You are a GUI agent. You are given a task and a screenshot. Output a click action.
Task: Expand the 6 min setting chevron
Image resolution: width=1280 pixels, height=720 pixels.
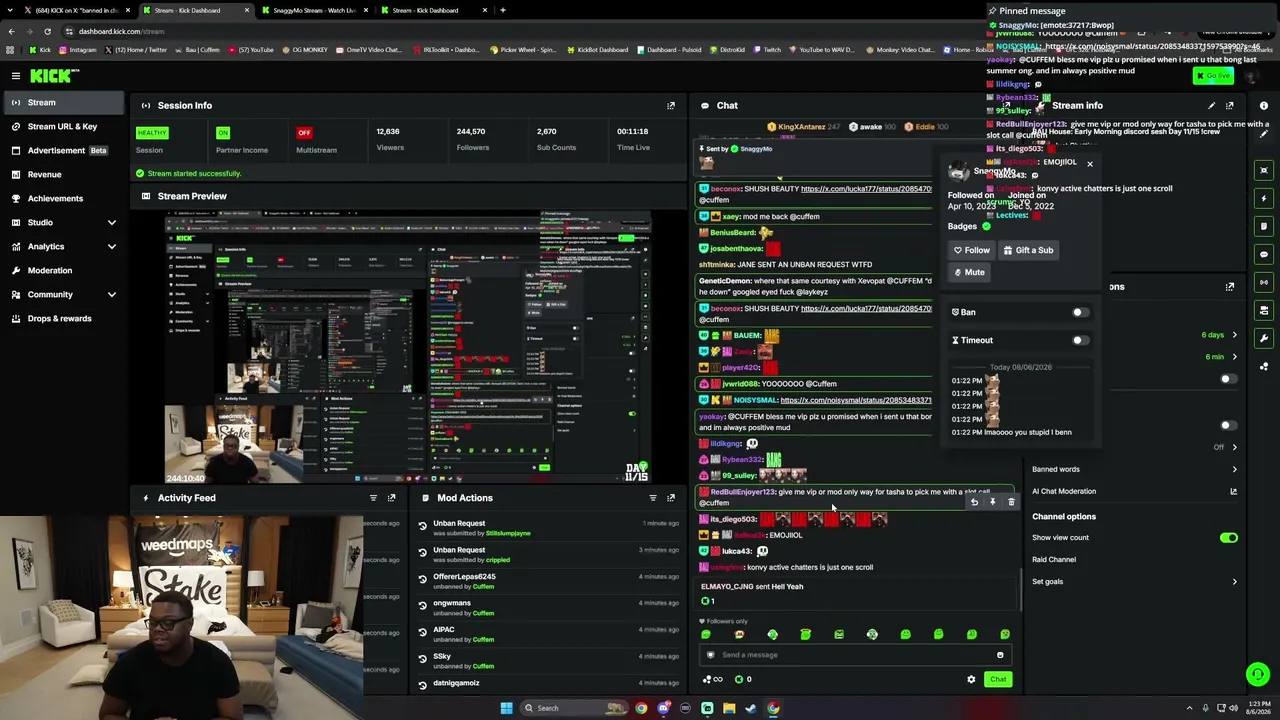click(1234, 357)
